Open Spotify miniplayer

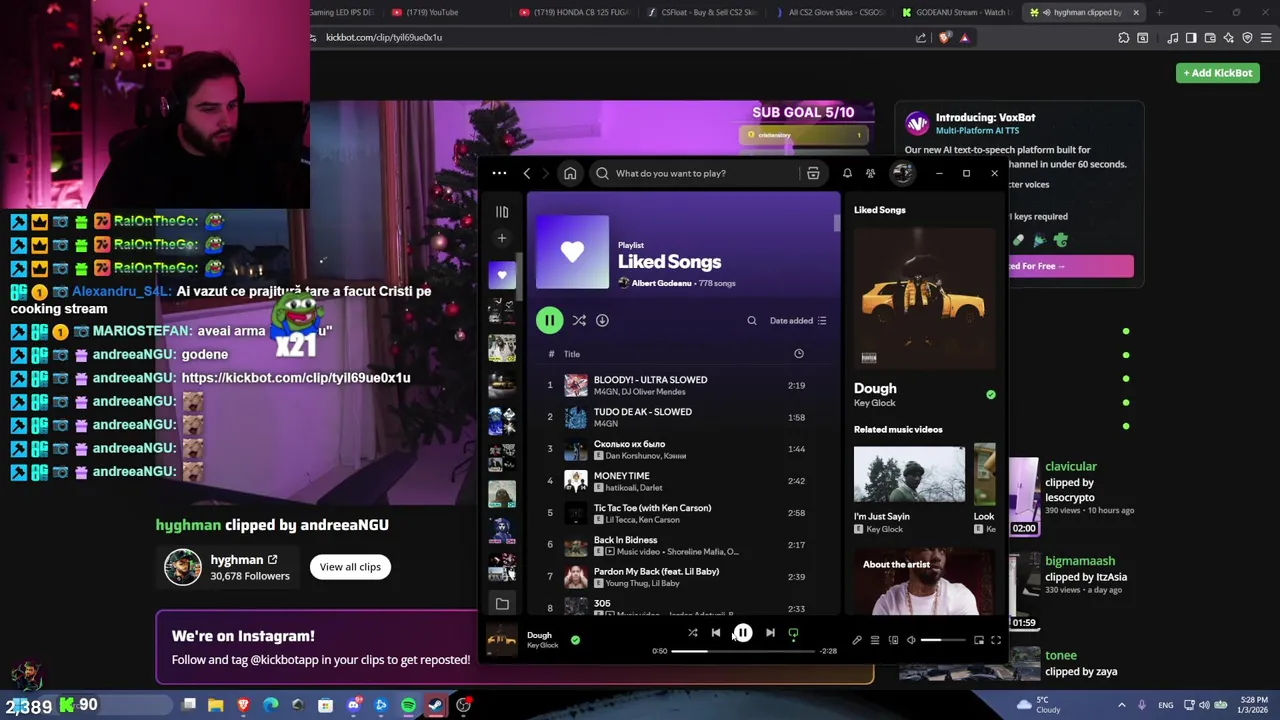click(978, 640)
